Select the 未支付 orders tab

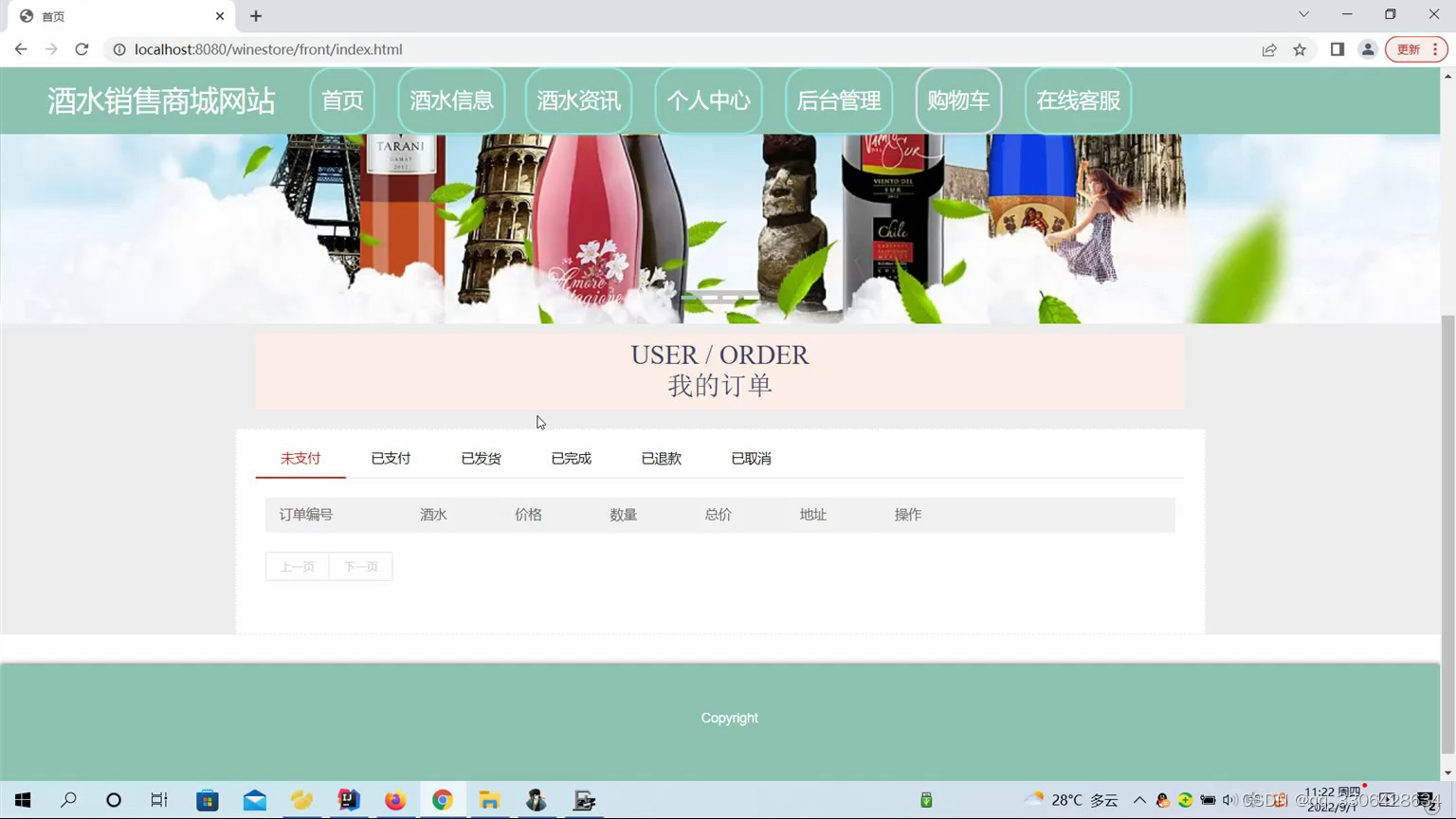300,459
